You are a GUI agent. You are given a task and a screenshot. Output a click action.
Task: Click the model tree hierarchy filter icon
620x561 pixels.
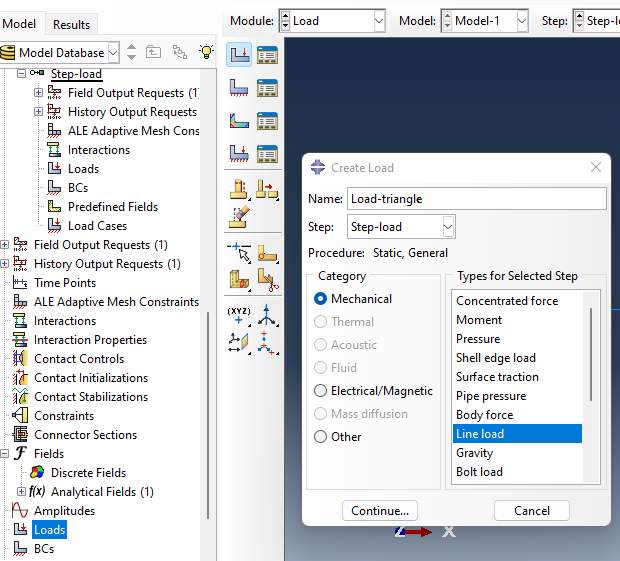(180, 52)
